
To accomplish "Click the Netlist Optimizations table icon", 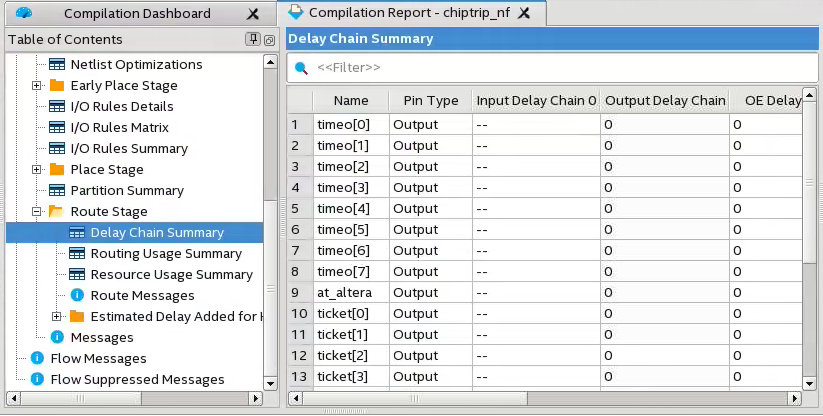I will pyautogui.click(x=57, y=64).
